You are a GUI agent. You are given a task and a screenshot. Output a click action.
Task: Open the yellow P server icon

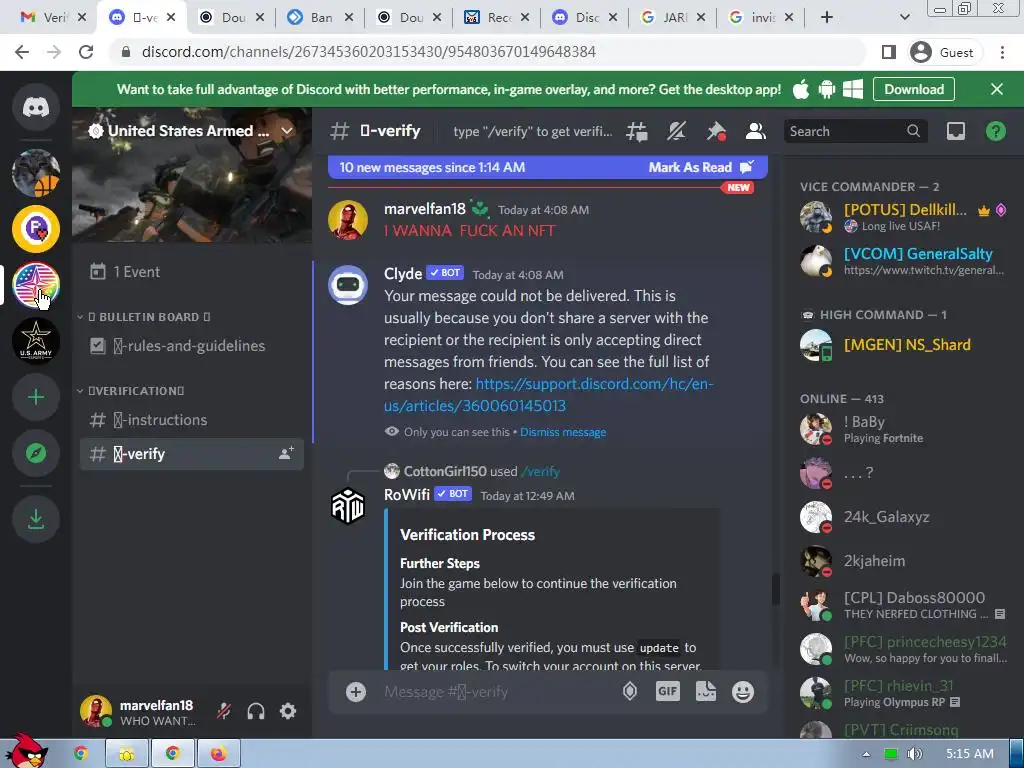click(x=36, y=229)
